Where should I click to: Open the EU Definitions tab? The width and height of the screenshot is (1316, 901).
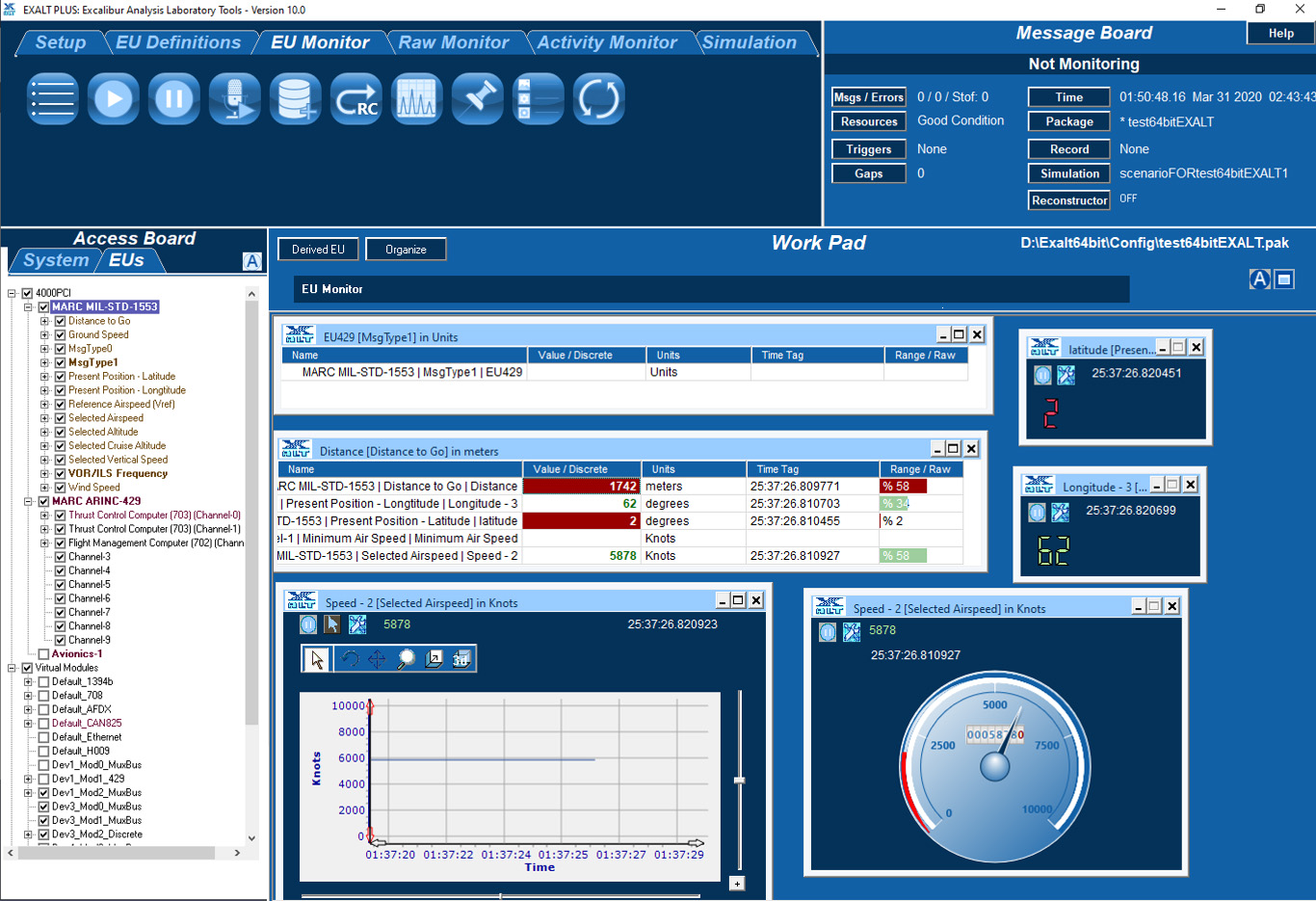click(x=178, y=42)
